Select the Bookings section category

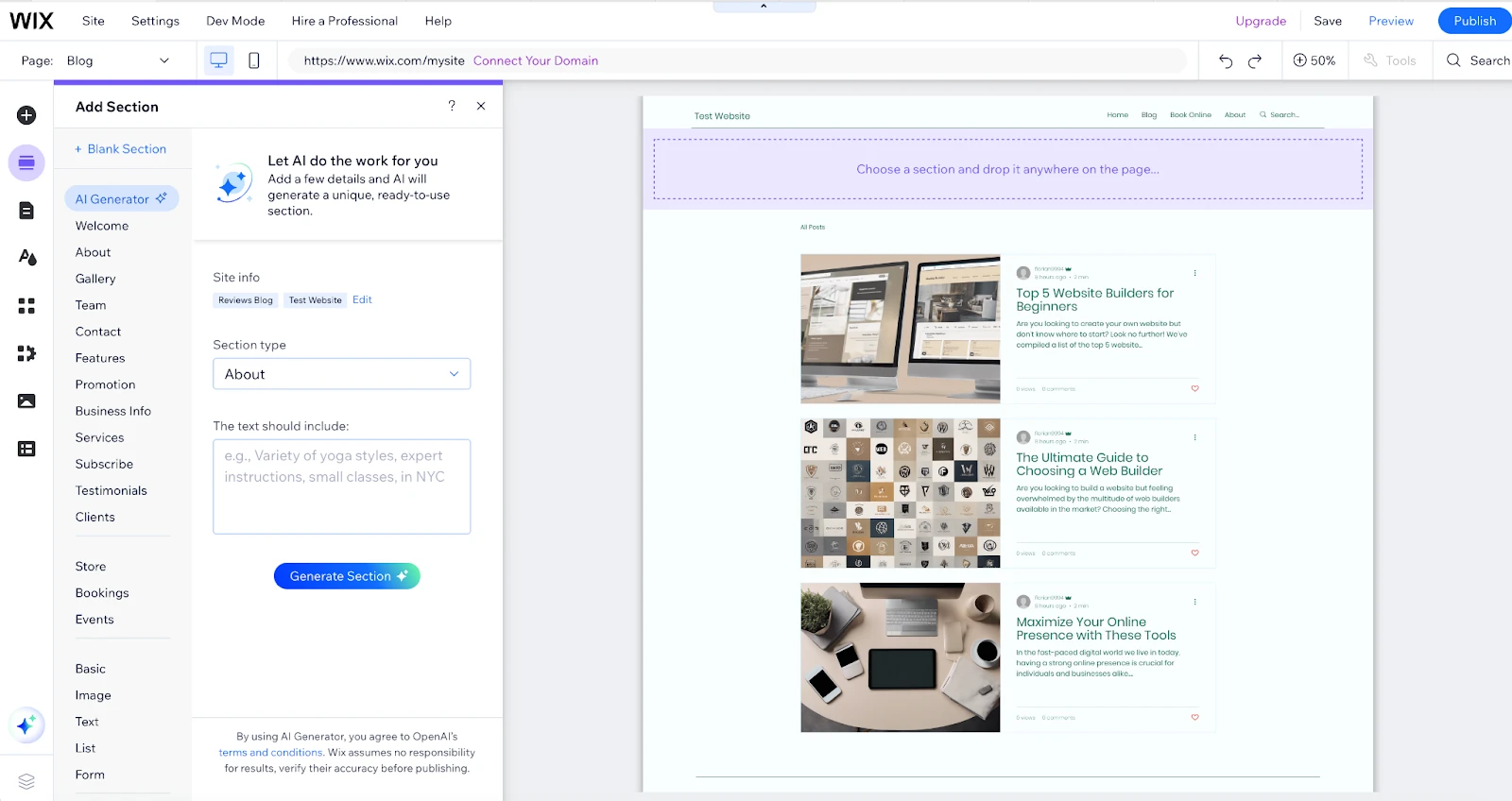102,593
